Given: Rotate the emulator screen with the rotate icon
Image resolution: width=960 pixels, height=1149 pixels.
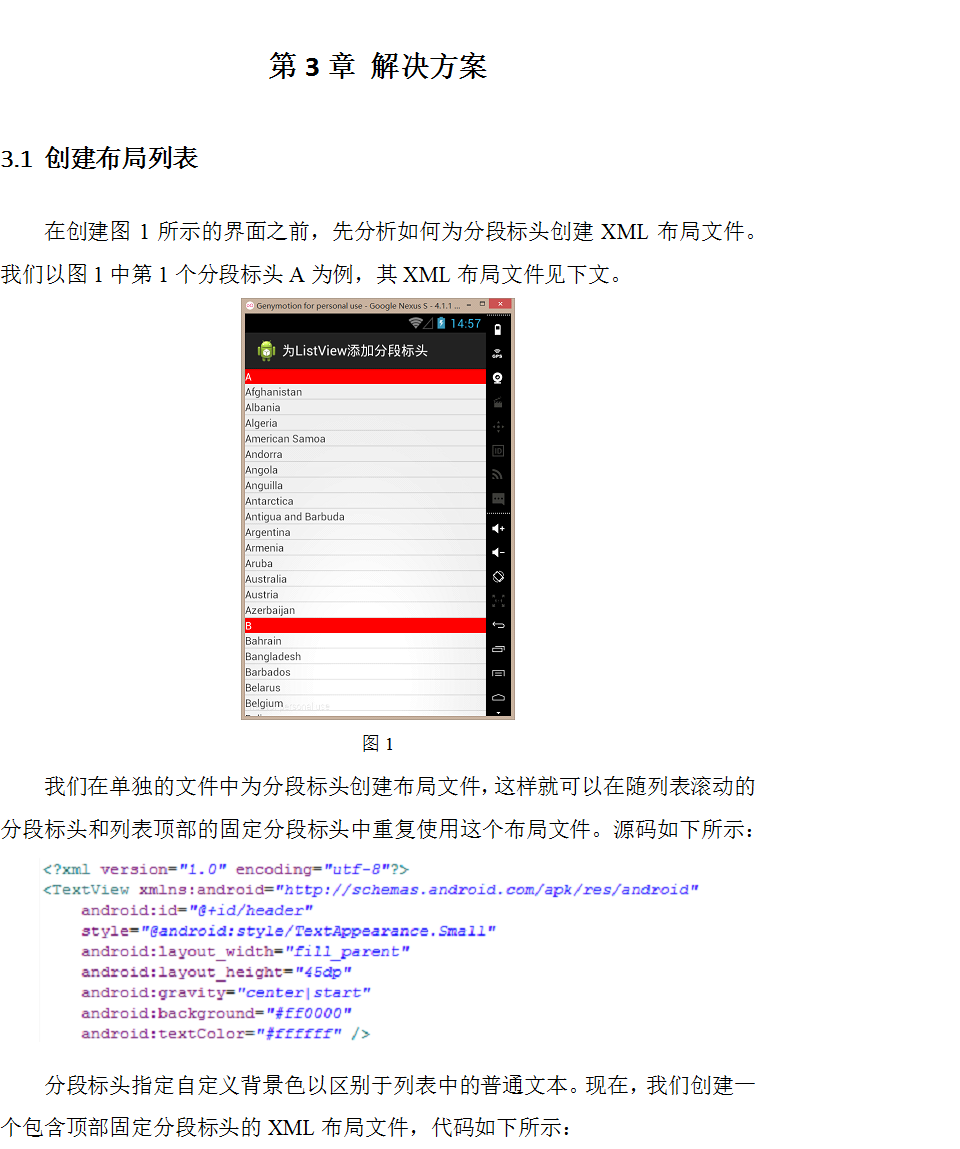Looking at the screenshot, I should click(498, 577).
